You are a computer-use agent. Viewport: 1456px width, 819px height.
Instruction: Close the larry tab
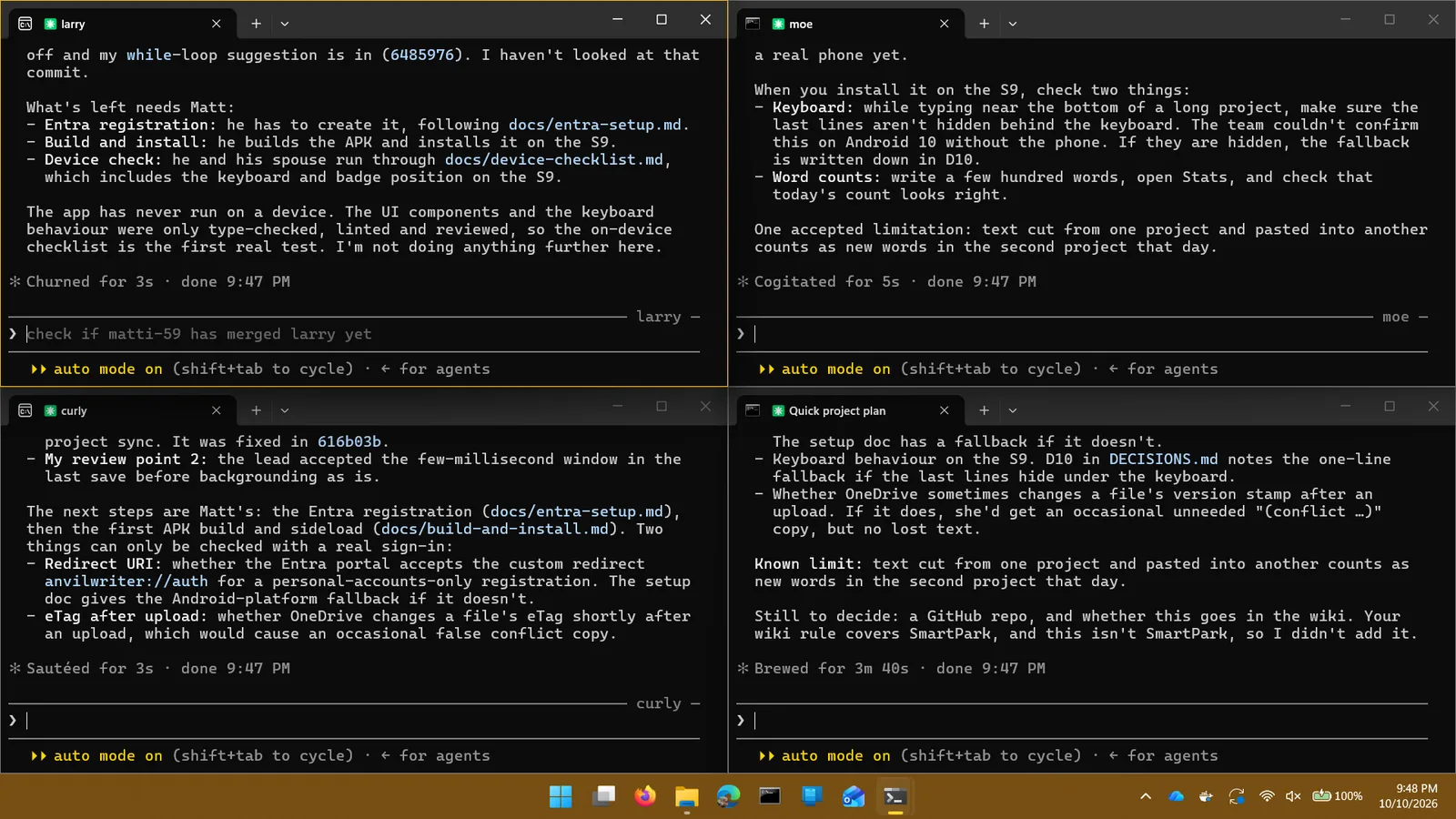pos(216,24)
